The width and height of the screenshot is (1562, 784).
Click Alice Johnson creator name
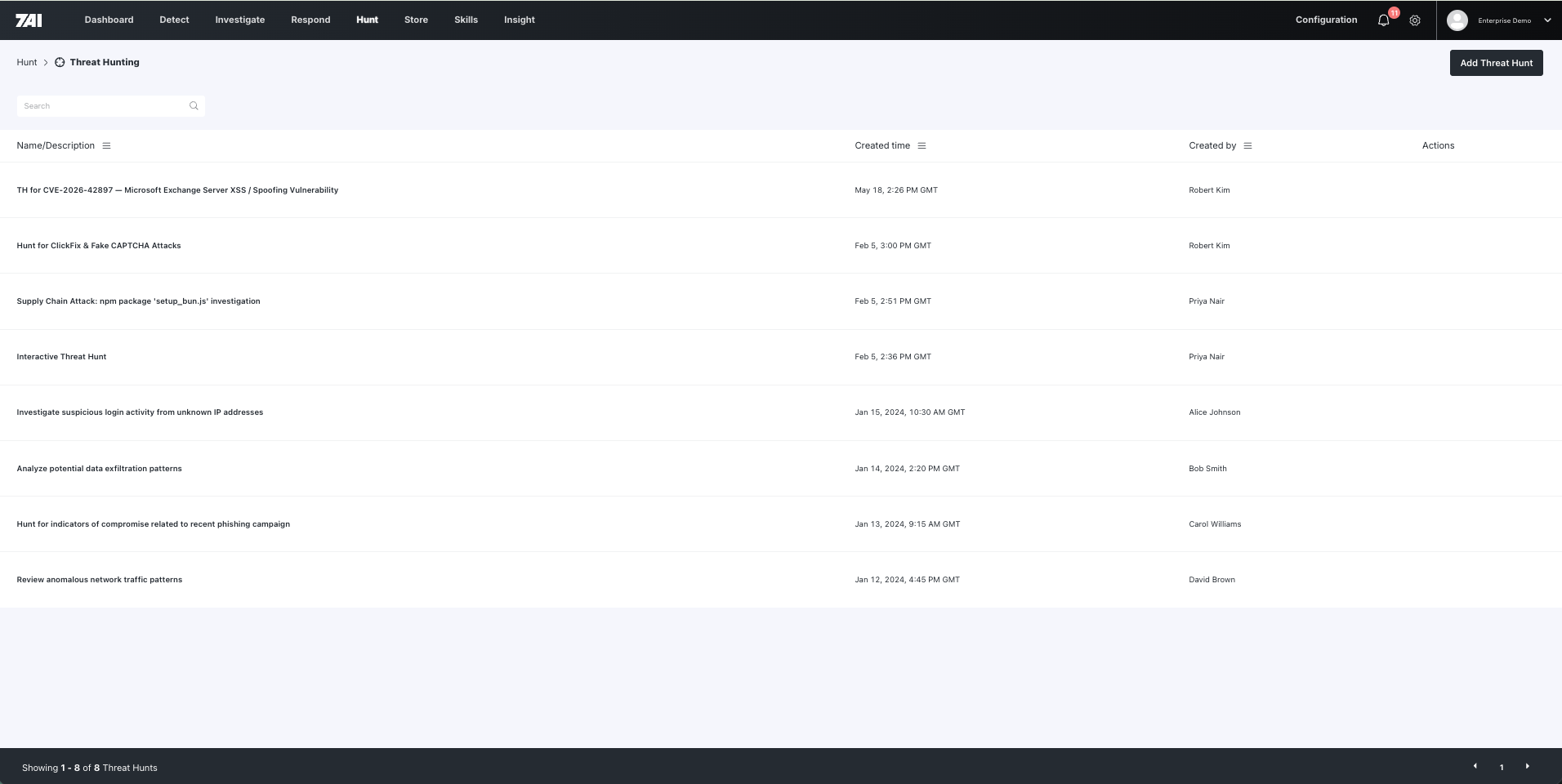[1215, 412]
